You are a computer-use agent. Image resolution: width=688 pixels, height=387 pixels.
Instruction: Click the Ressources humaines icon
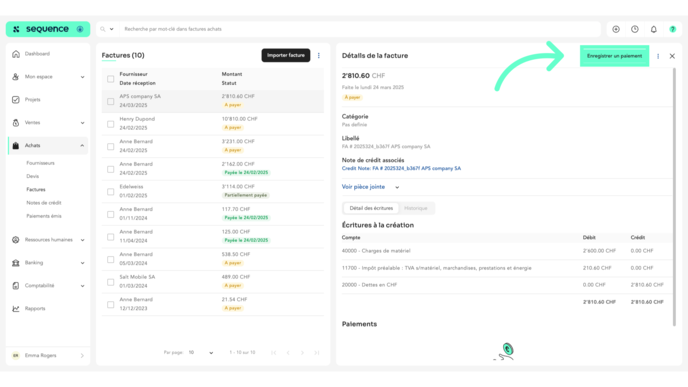pyautogui.click(x=16, y=240)
